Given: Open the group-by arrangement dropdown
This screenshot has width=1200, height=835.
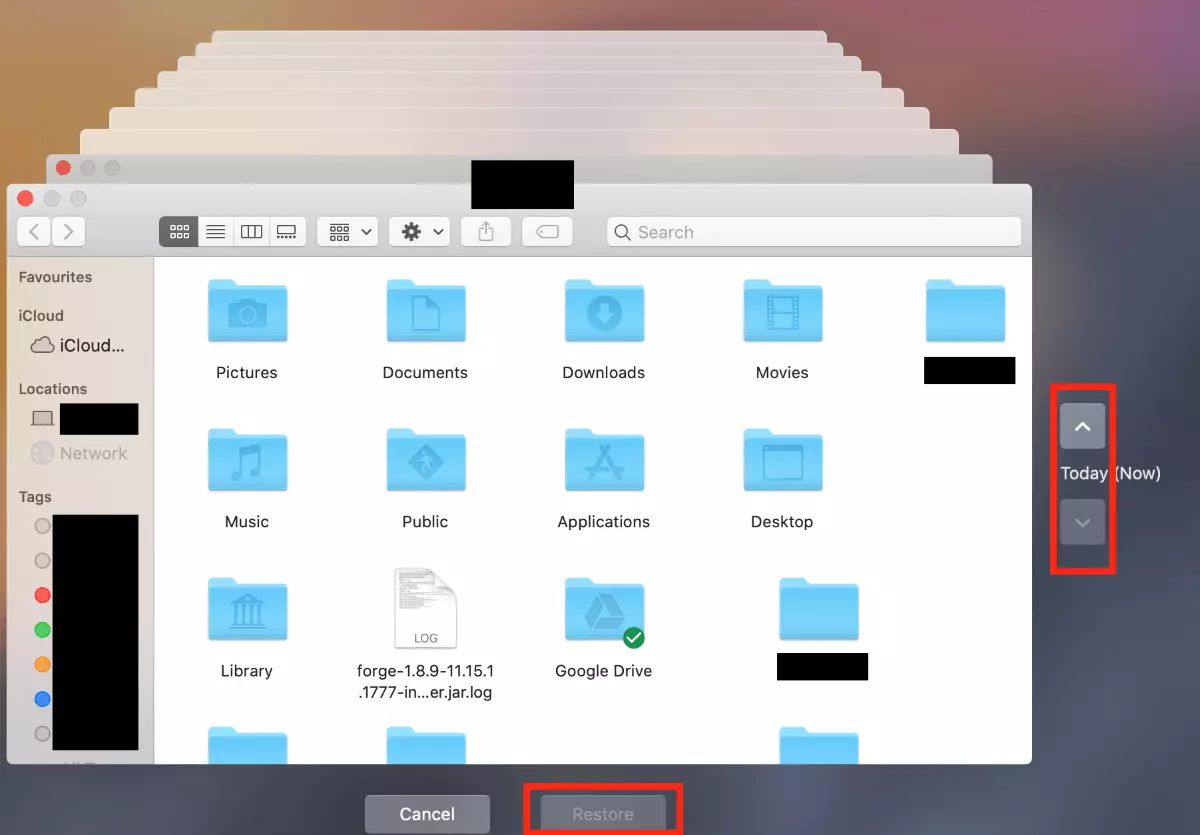Looking at the screenshot, I should click(x=347, y=232).
